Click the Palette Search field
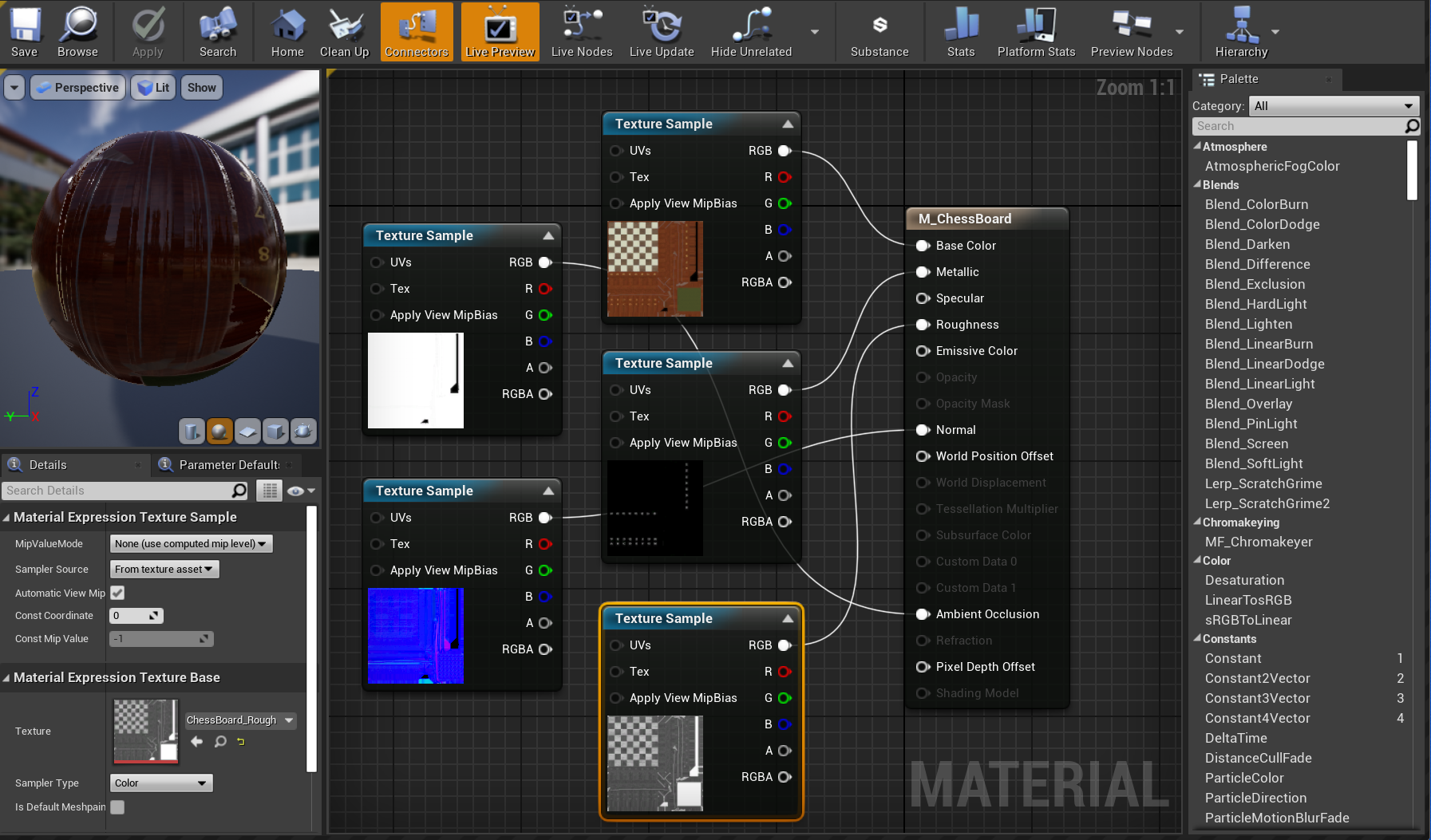1431x840 pixels. click(x=1306, y=126)
